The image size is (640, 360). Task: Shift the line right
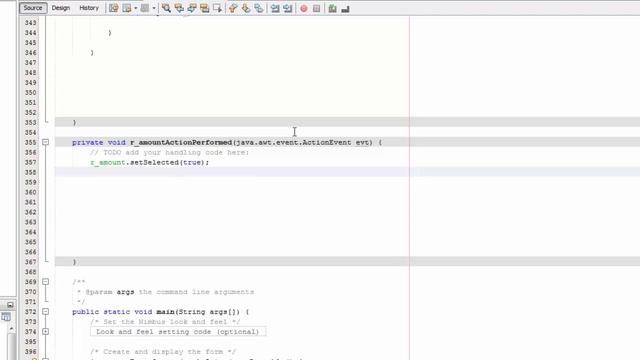[288, 8]
